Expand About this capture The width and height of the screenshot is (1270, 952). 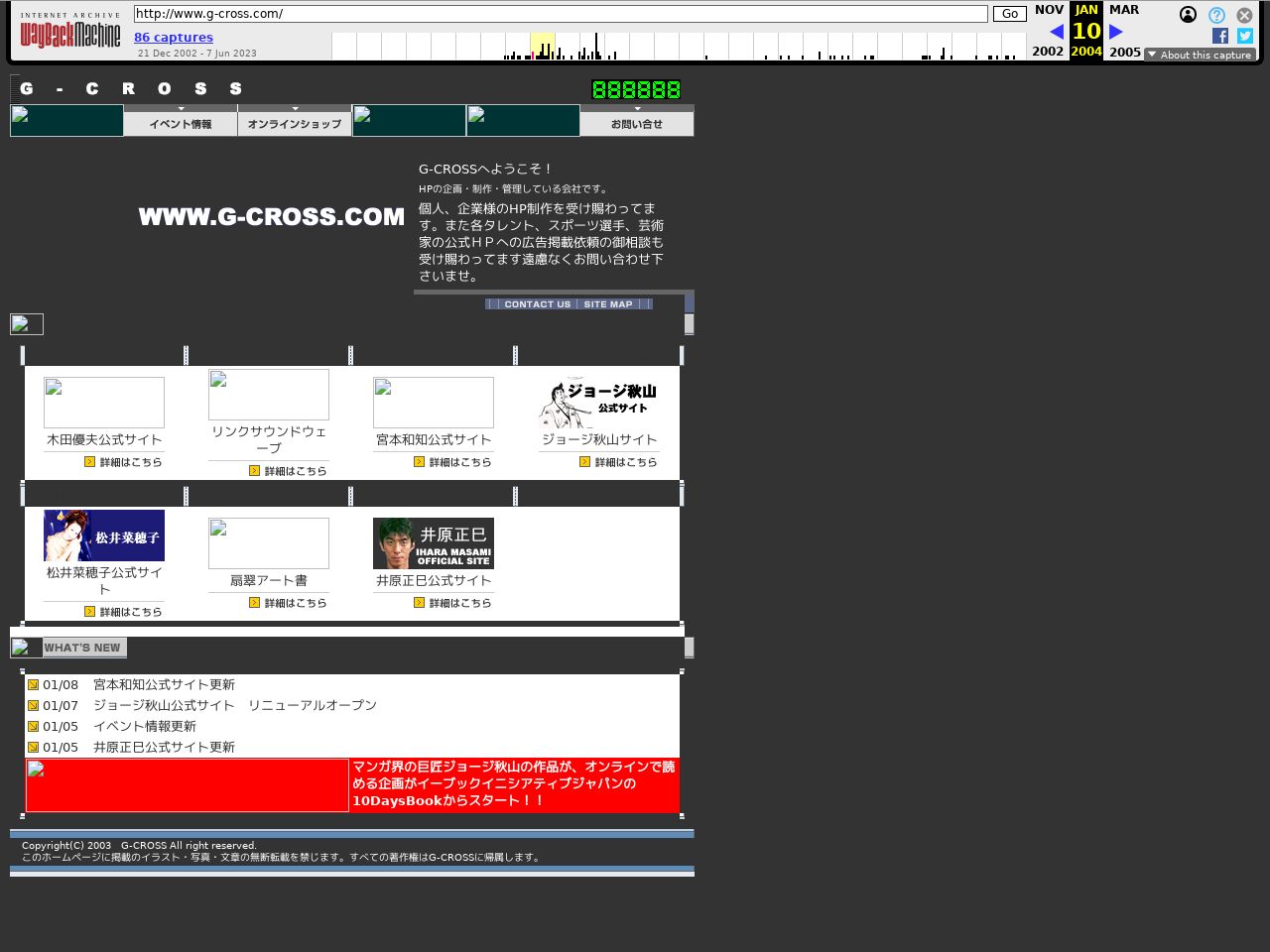click(1200, 55)
